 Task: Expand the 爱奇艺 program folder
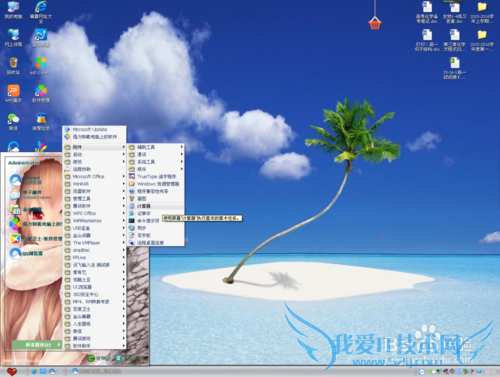click(x=95, y=272)
